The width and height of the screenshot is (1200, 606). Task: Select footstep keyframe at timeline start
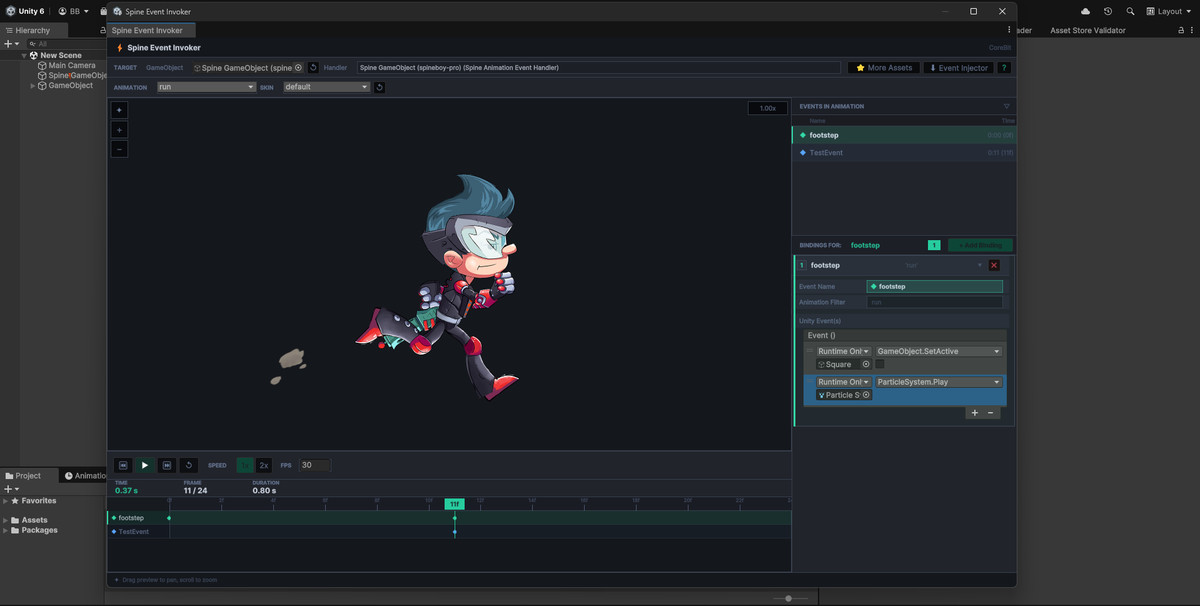pos(169,518)
